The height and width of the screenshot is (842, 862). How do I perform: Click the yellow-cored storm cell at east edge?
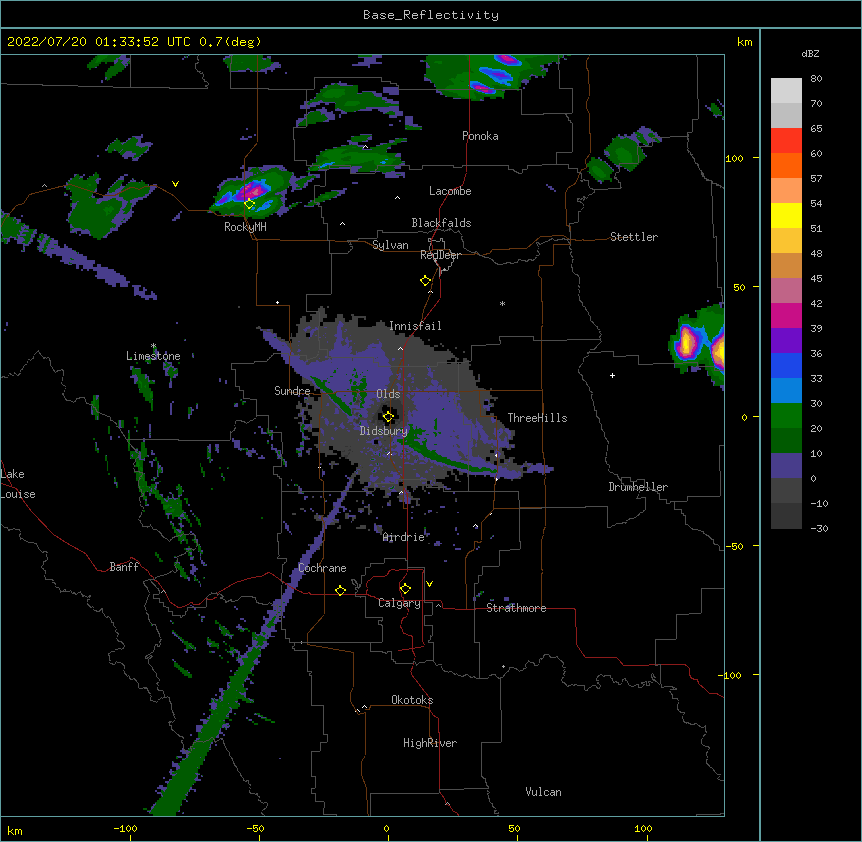pyautogui.click(x=687, y=341)
